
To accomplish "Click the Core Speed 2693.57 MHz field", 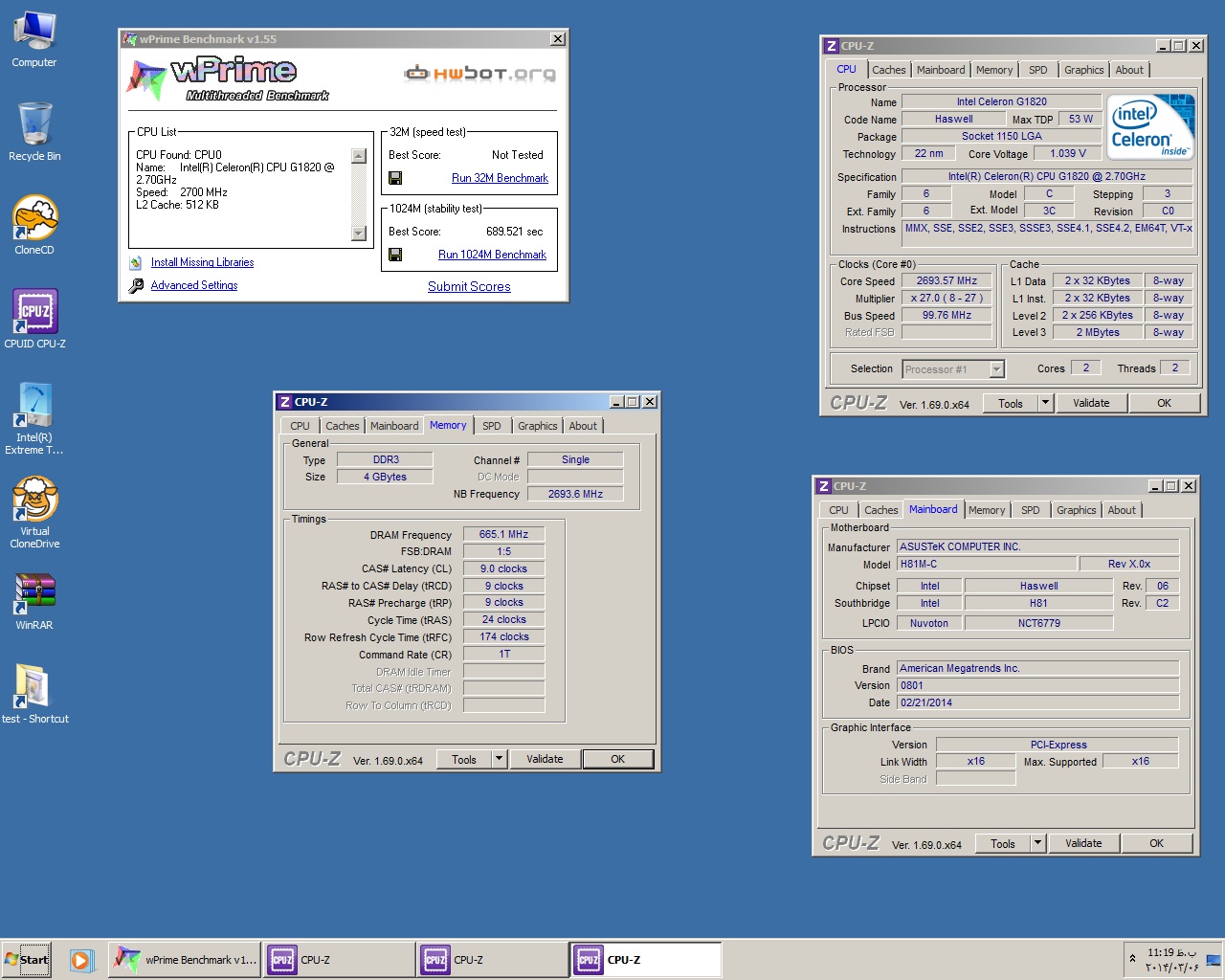I will pos(947,281).
